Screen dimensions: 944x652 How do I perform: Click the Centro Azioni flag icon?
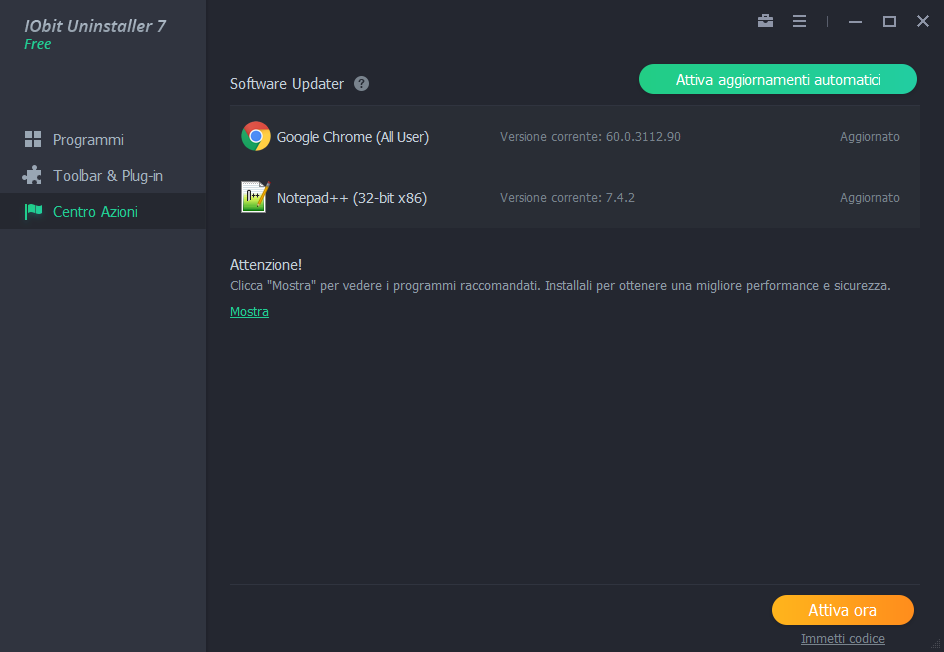click(33, 212)
